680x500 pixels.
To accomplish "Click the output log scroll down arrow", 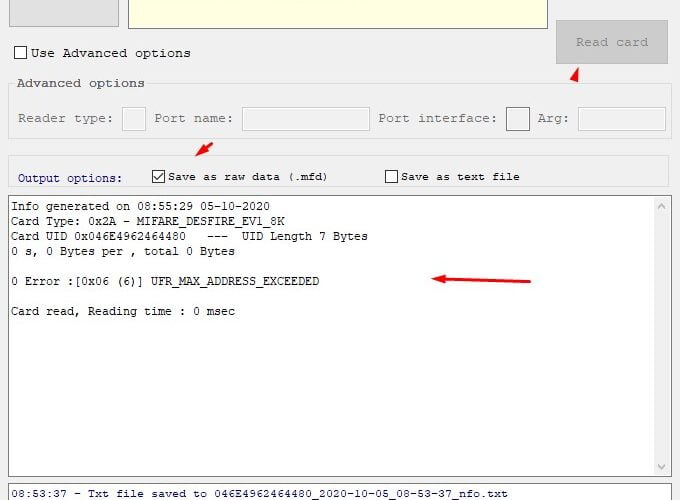I will point(661,467).
